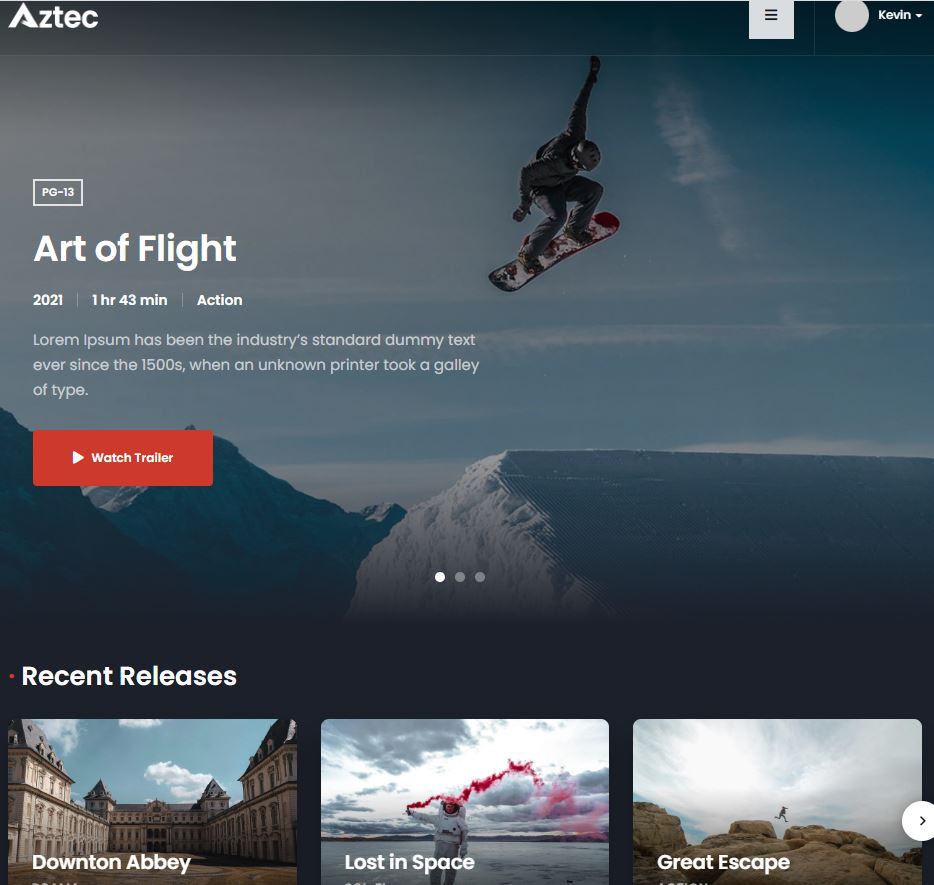
Task: Open the Lost in Space thumbnail
Action: click(465, 802)
